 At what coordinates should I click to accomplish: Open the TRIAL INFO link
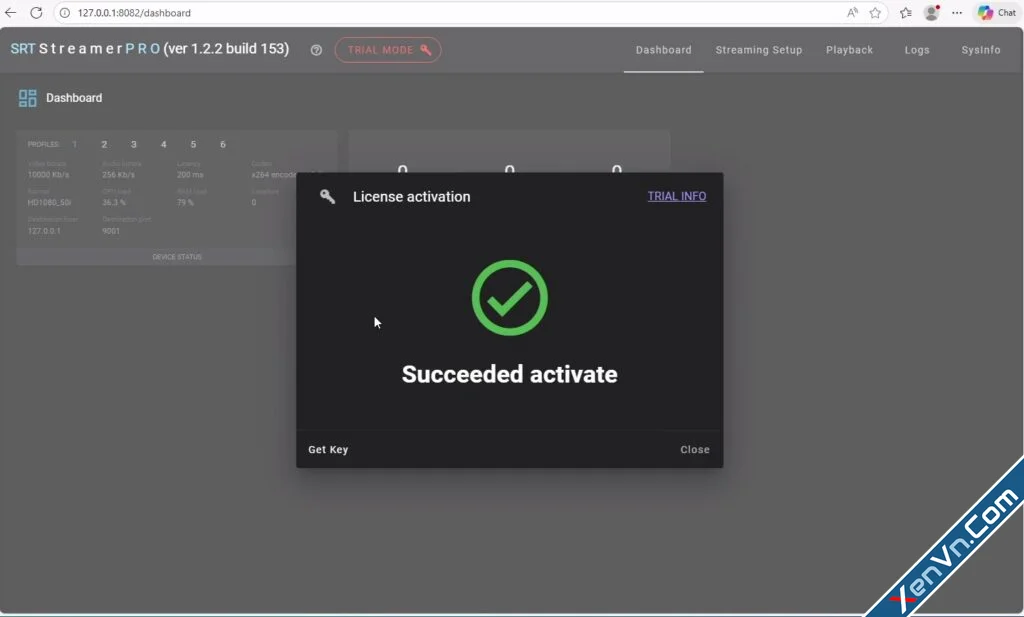coord(677,196)
